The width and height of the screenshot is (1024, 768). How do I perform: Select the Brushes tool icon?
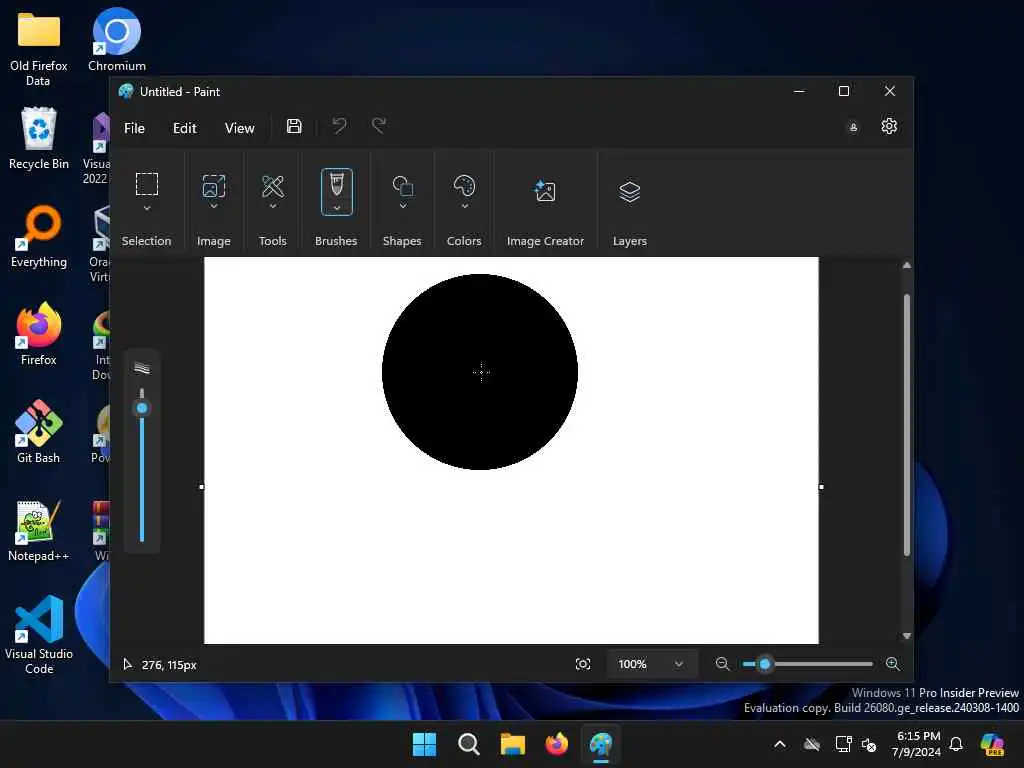tap(337, 184)
